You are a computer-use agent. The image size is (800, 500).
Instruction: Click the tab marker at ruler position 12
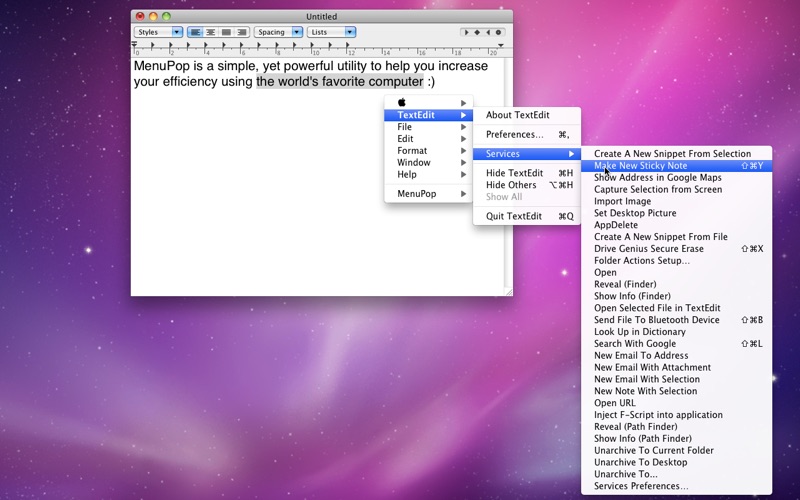coord(347,46)
